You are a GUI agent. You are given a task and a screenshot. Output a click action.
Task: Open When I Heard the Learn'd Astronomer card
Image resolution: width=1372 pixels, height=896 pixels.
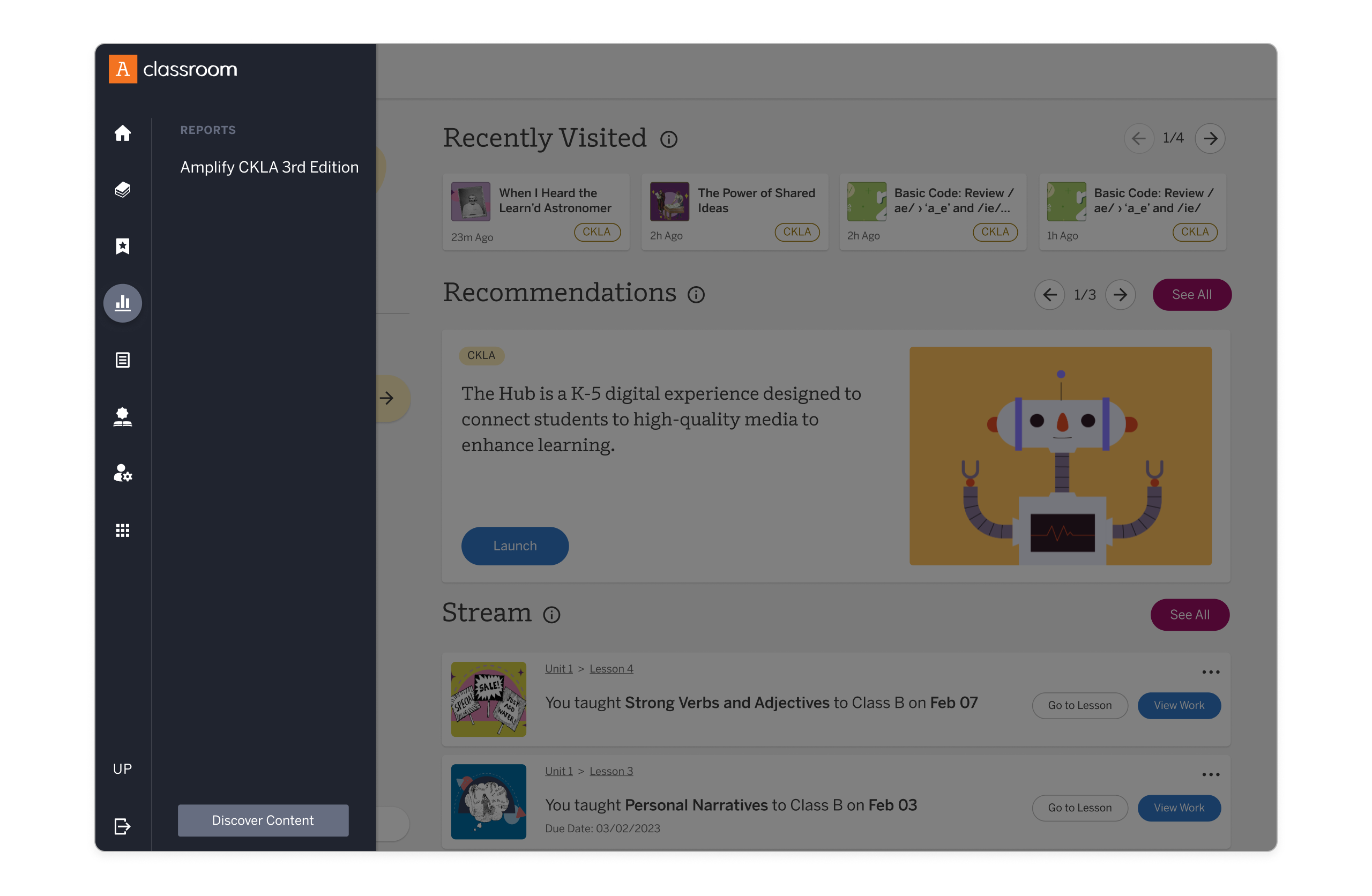(535, 212)
